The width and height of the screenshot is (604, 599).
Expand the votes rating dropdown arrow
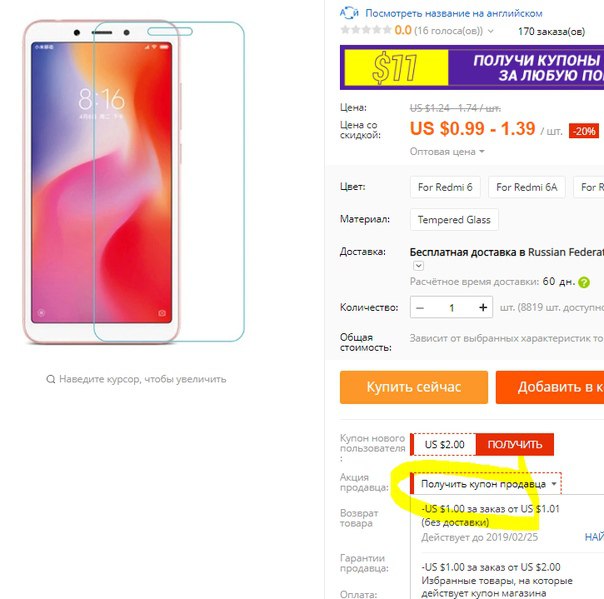[490, 31]
